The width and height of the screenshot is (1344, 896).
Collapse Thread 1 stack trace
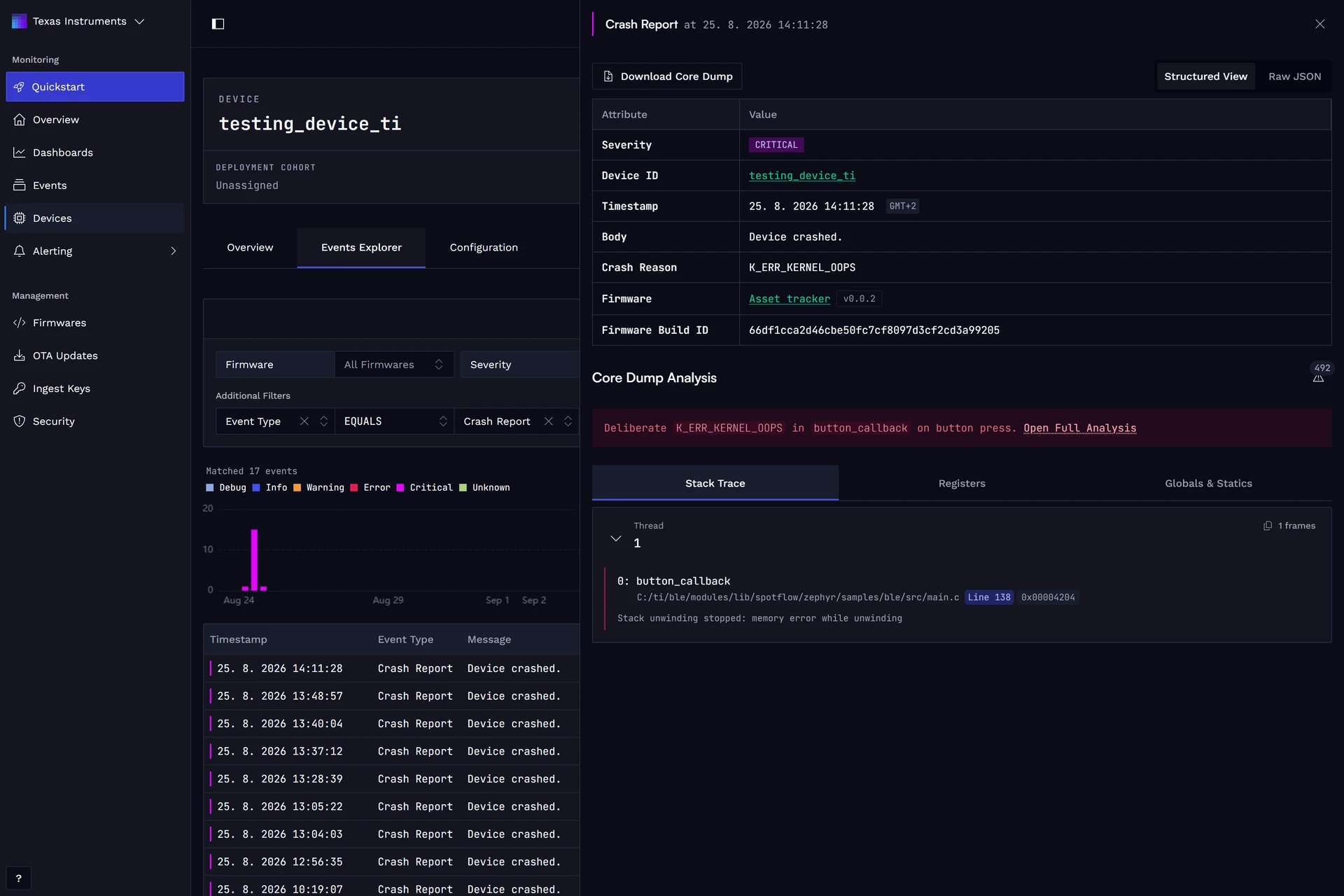tap(616, 538)
